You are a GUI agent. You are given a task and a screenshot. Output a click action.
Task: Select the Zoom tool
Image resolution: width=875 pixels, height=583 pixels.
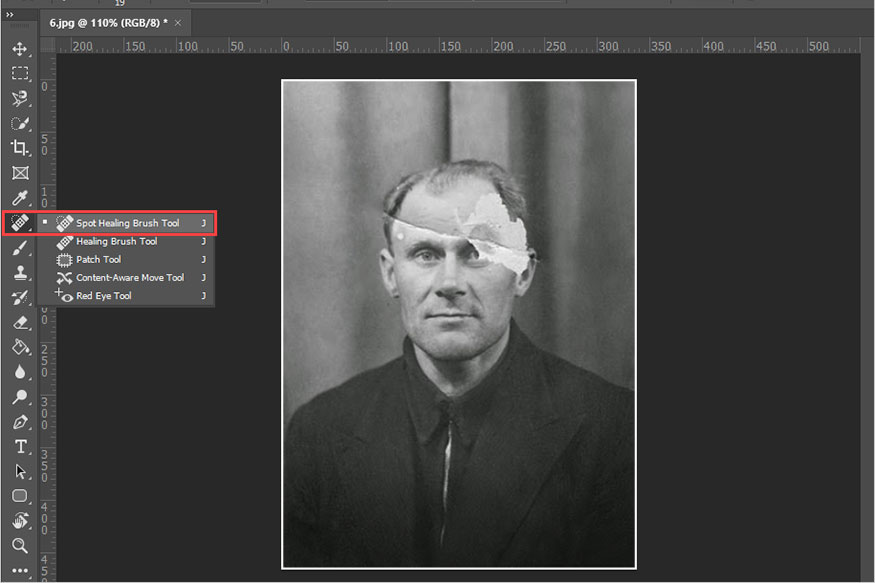coord(19,546)
